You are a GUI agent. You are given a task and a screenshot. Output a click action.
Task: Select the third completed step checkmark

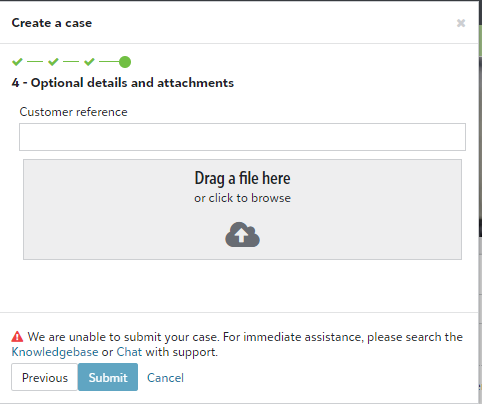click(x=89, y=62)
